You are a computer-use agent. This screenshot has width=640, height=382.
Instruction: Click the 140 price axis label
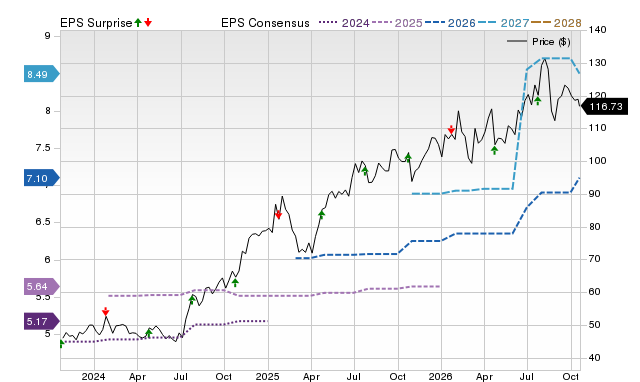click(598, 30)
